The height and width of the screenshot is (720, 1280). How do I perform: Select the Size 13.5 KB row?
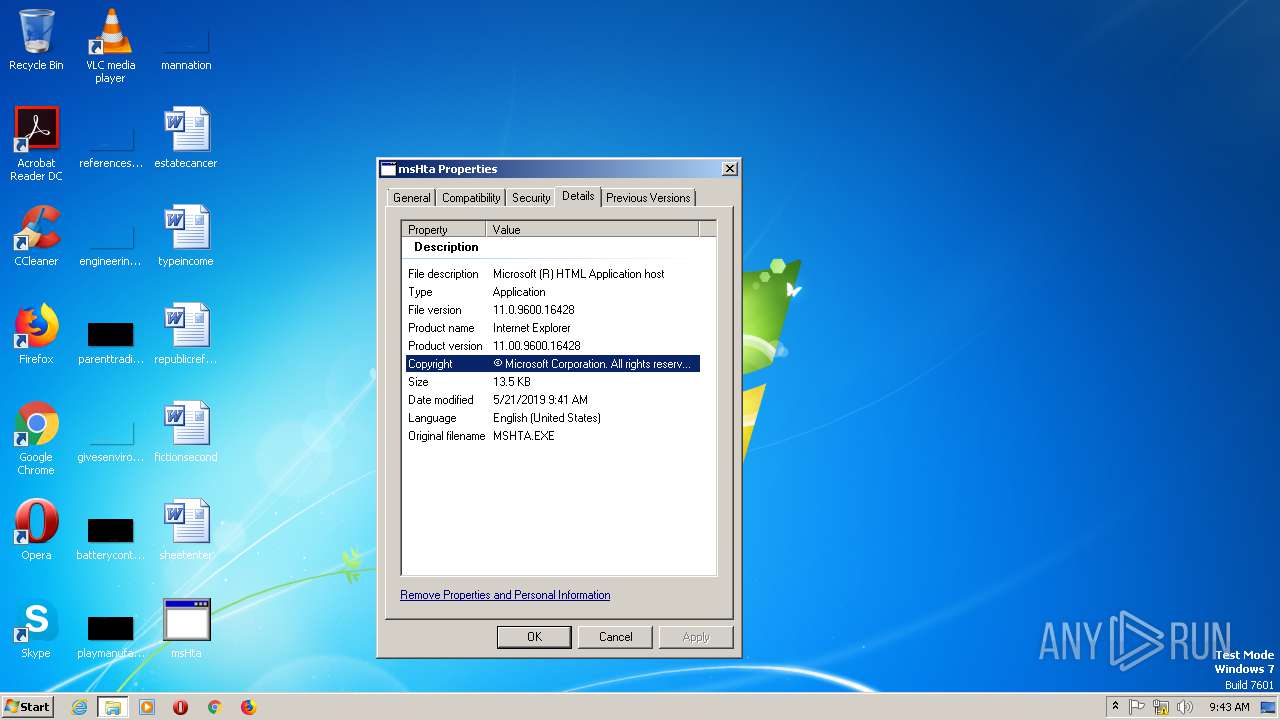coord(553,382)
